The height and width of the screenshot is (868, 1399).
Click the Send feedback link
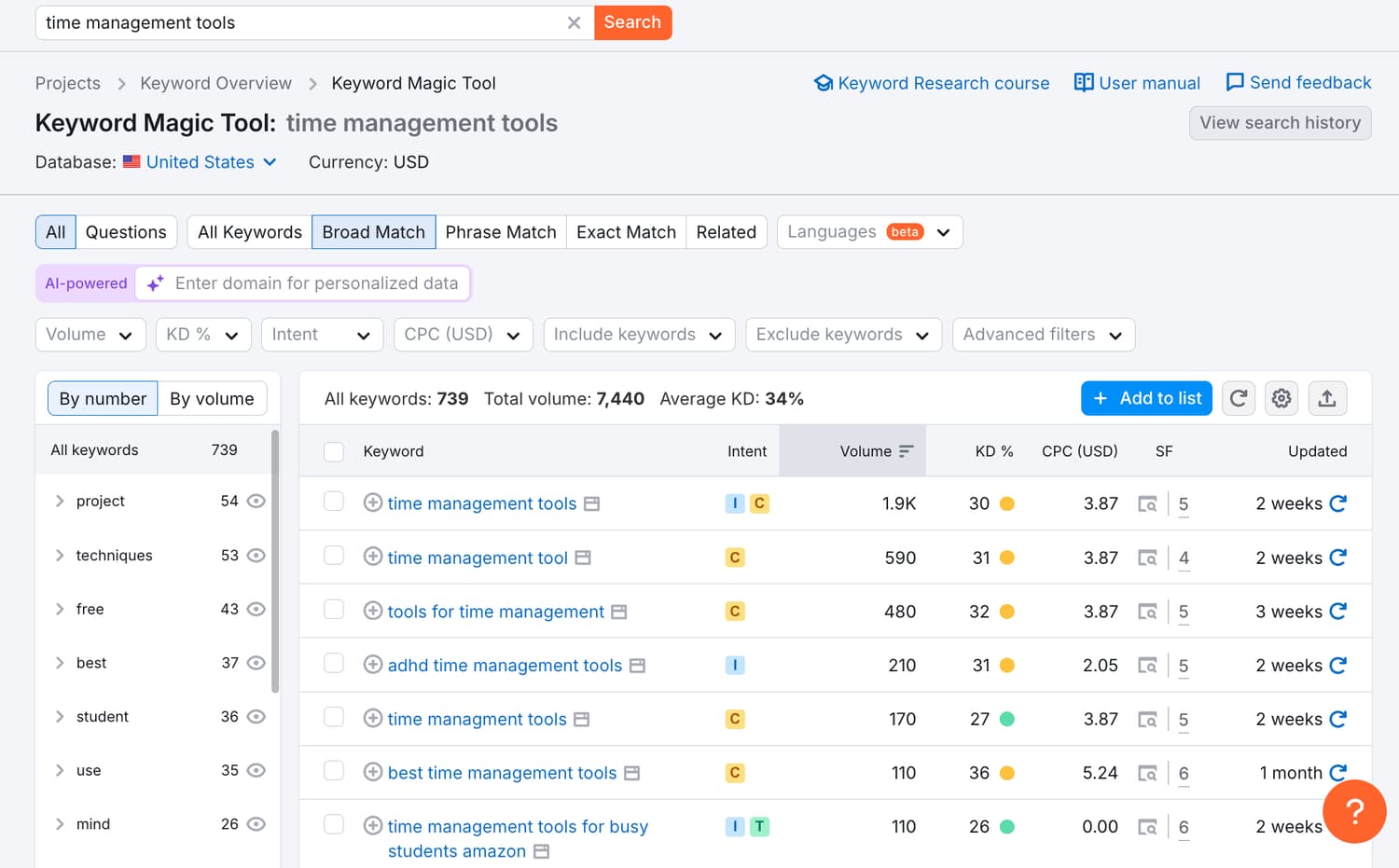(1298, 82)
